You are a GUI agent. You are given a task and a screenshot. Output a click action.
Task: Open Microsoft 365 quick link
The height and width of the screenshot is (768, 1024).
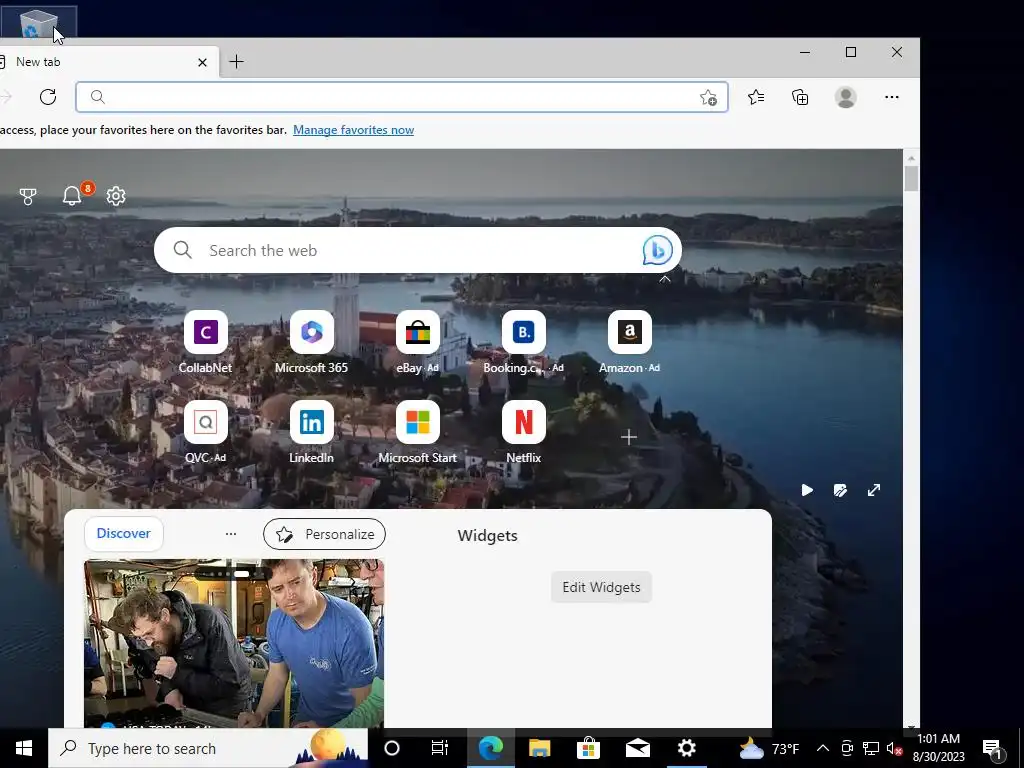(x=312, y=342)
